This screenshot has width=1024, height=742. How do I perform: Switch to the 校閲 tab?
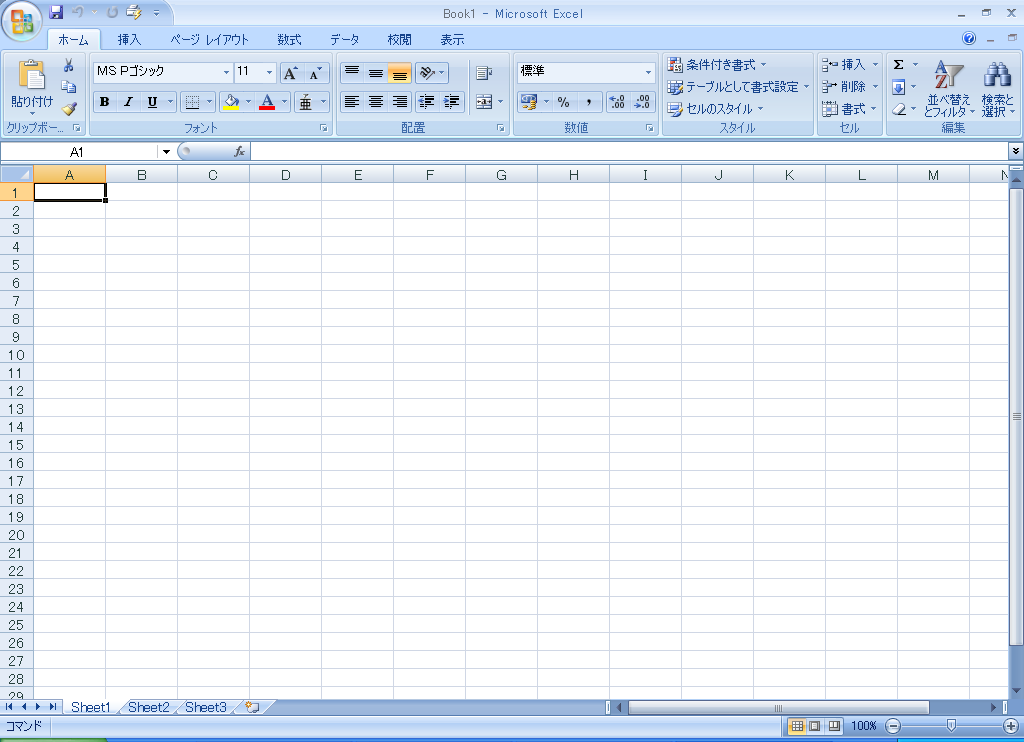399,39
